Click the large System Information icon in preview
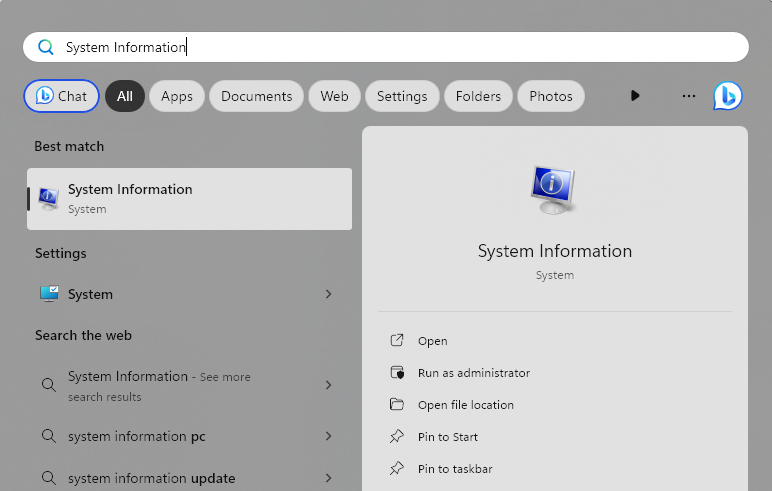This screenshot has height=491, width=772. [554, 190]
